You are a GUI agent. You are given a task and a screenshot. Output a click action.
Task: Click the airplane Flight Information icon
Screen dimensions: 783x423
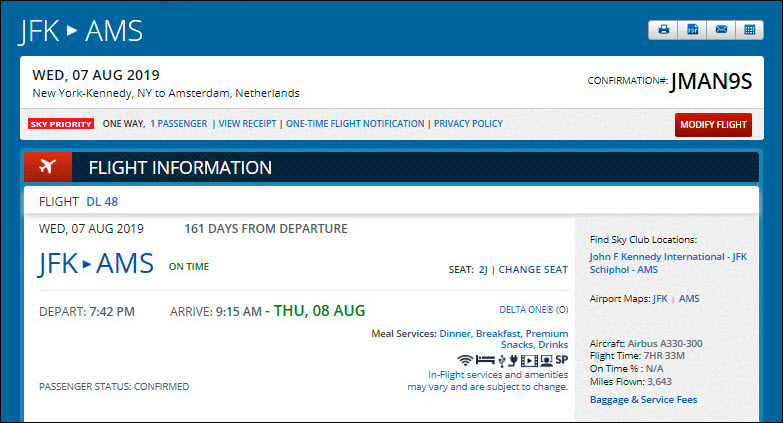click(x=47, y=167)
